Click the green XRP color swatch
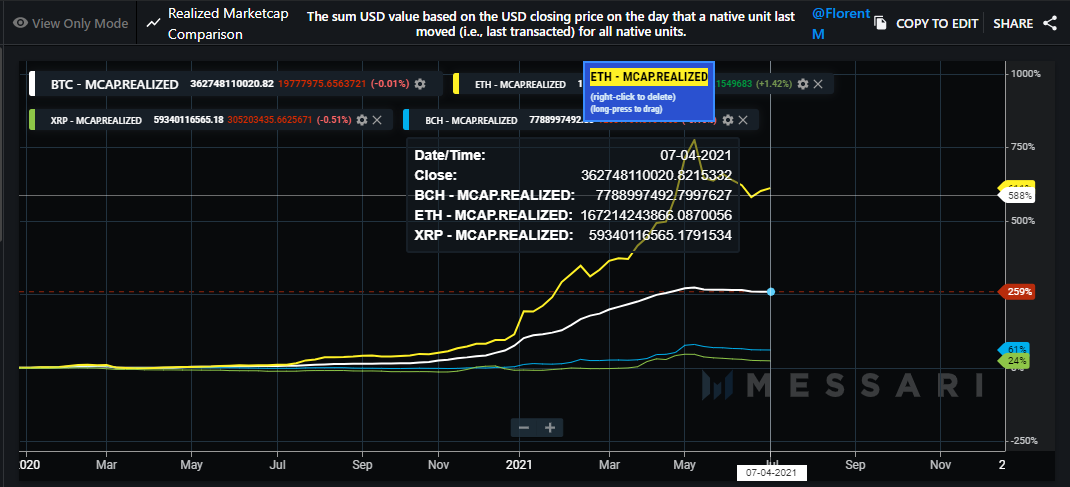Viewport: 1070px width, 487px height. tap(32, 120)
